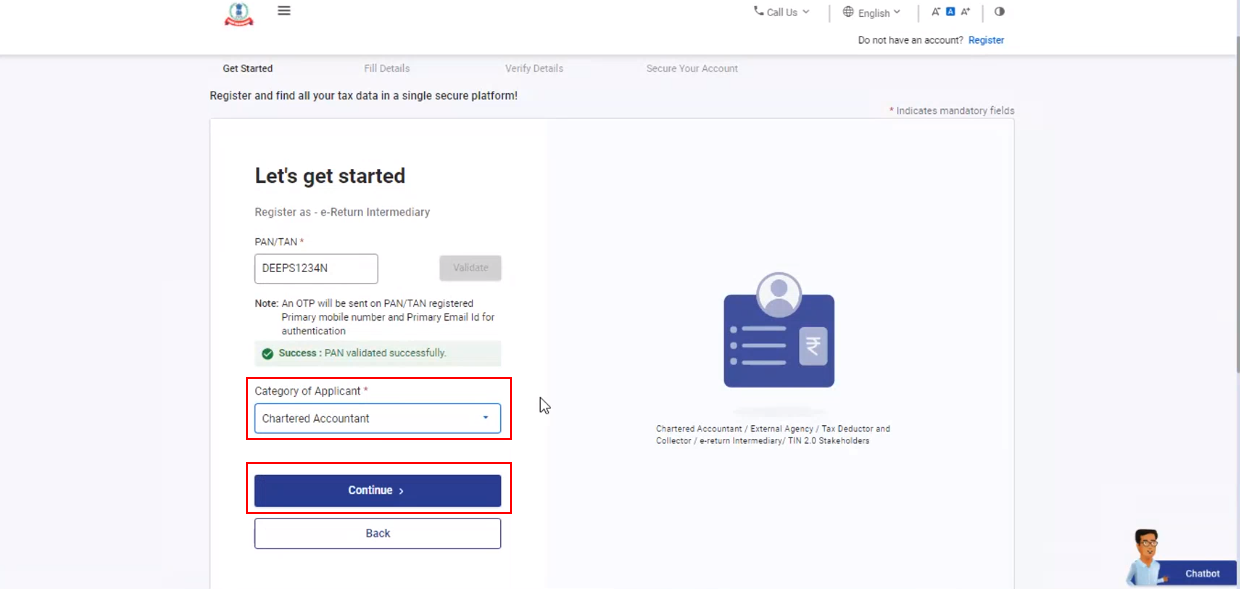
Task: Increase font size with the A+ icon
Action: click(965, 12)
